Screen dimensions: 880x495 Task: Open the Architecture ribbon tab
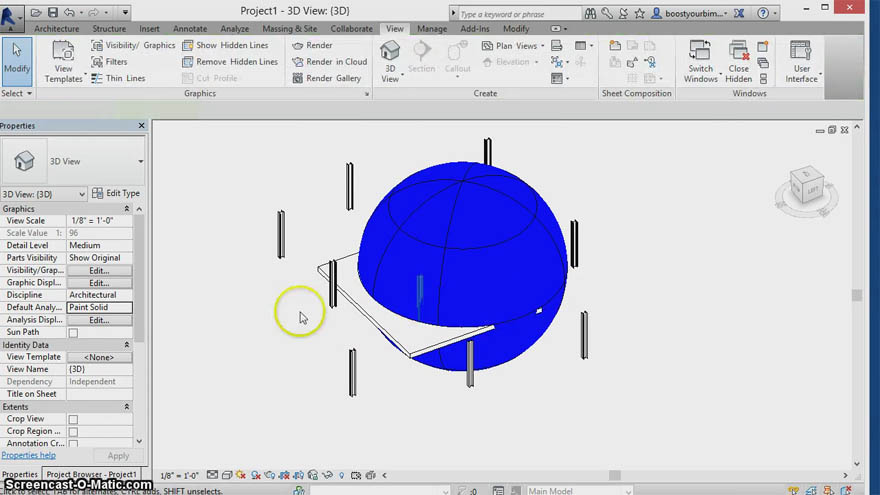[56, 29]
